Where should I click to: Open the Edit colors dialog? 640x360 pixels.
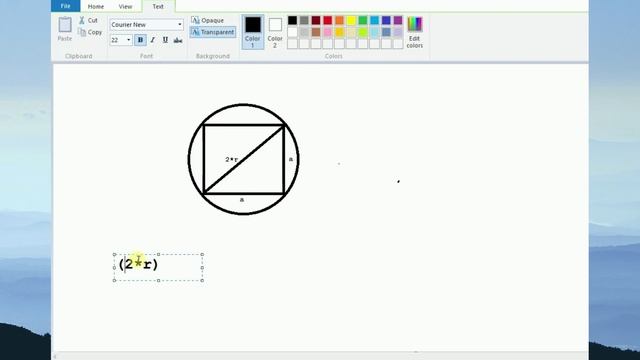[415, 32]
